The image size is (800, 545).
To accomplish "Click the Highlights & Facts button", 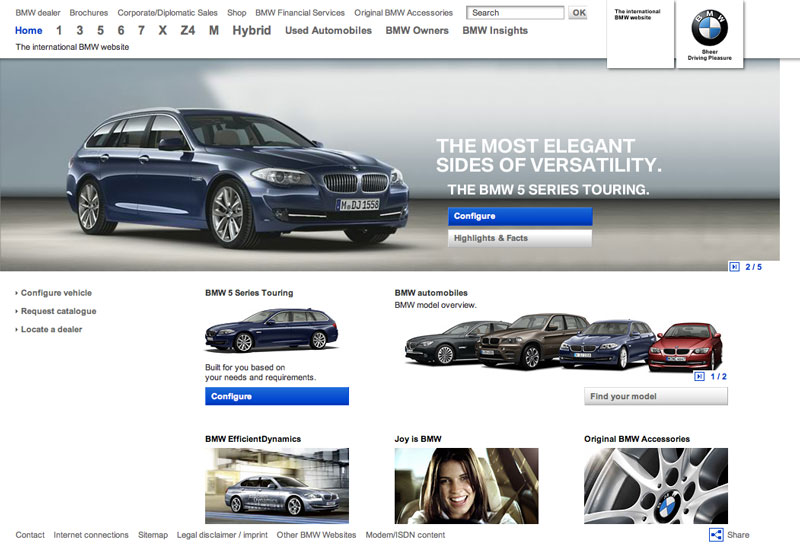I will pyautogui.click(x=520, y=238).
